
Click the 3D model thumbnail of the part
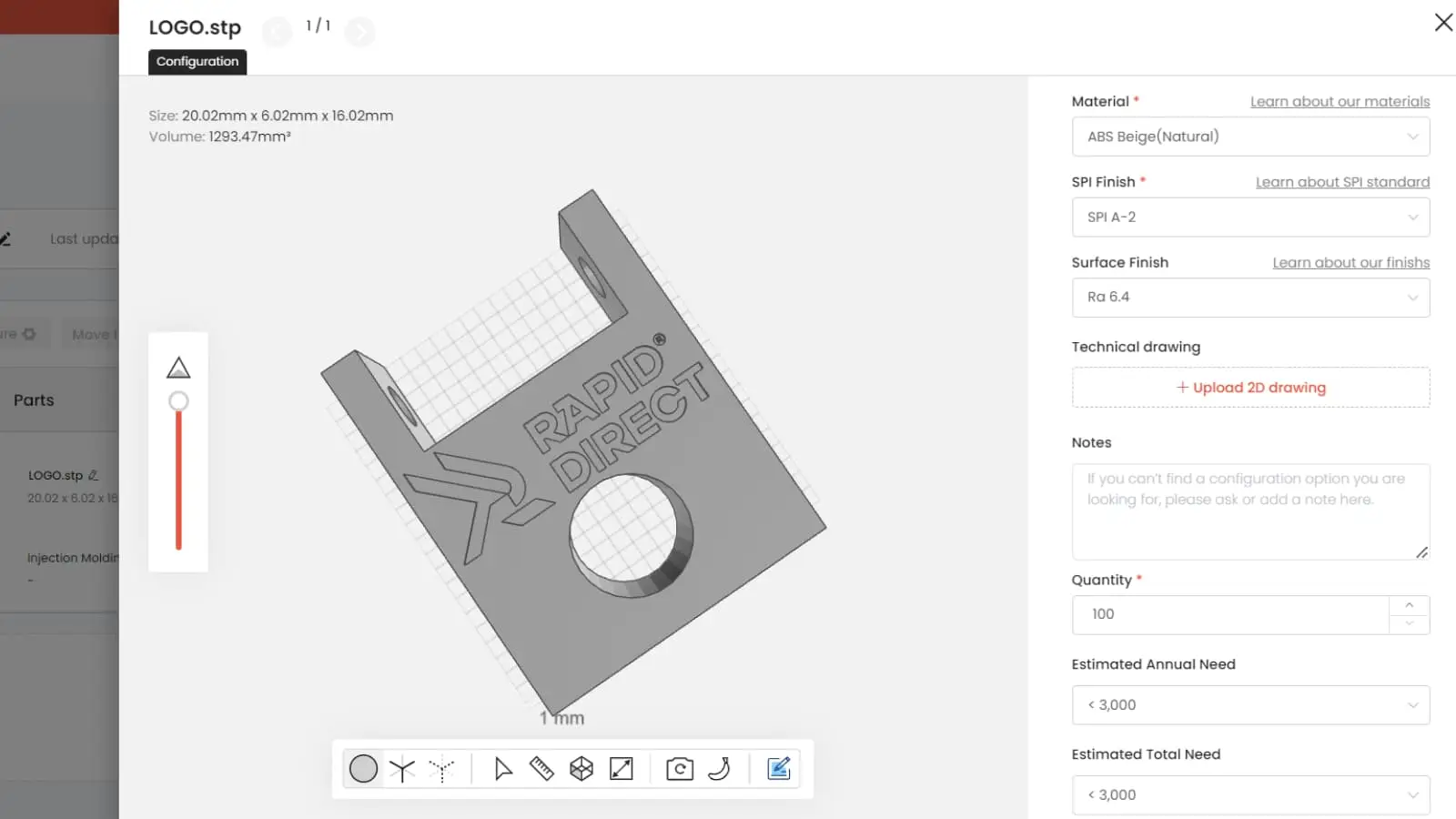click(x=573, y=453)
